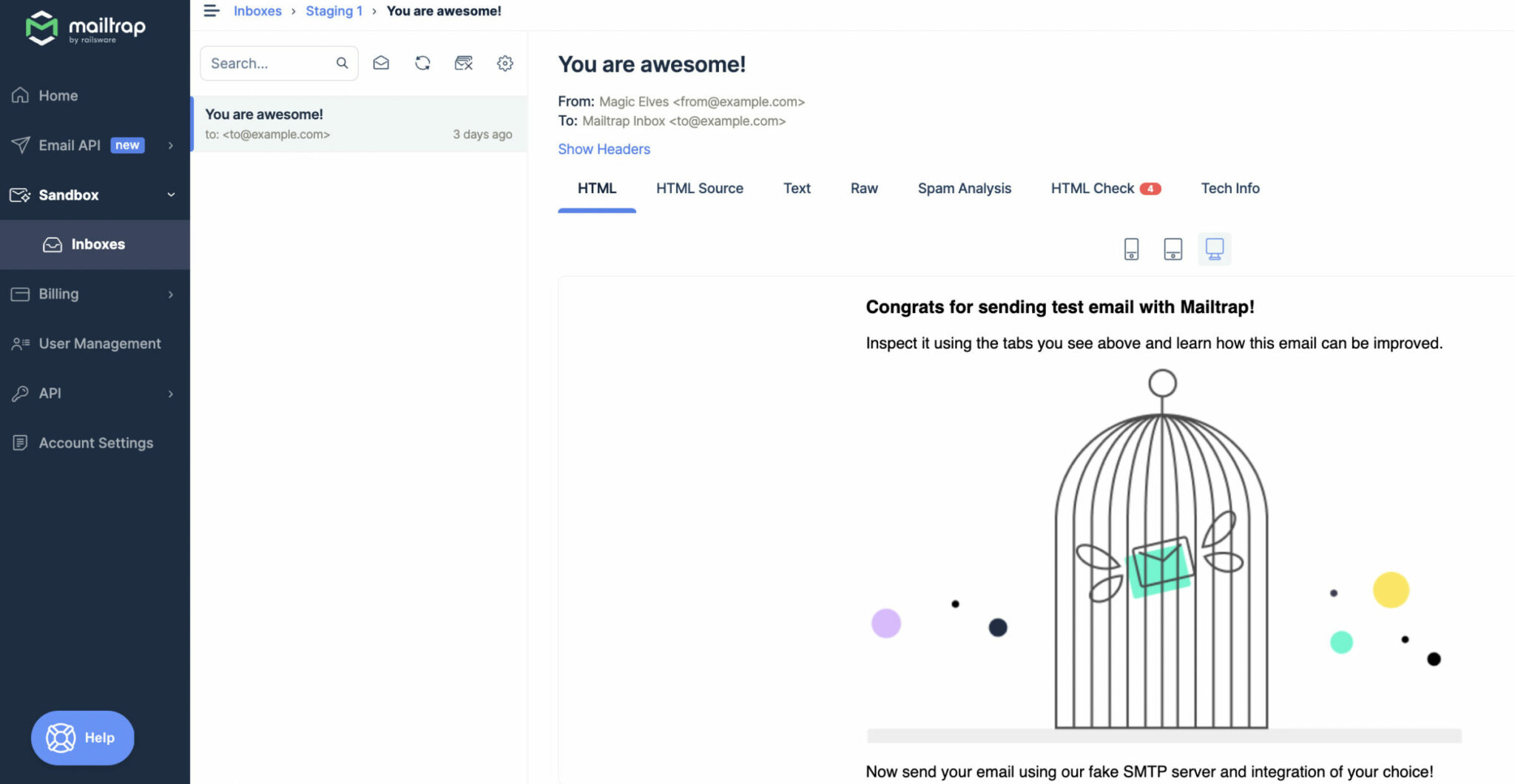Switch preview to mobile view
This screenshot has width=1515, height=784.
coord(1130,249)
